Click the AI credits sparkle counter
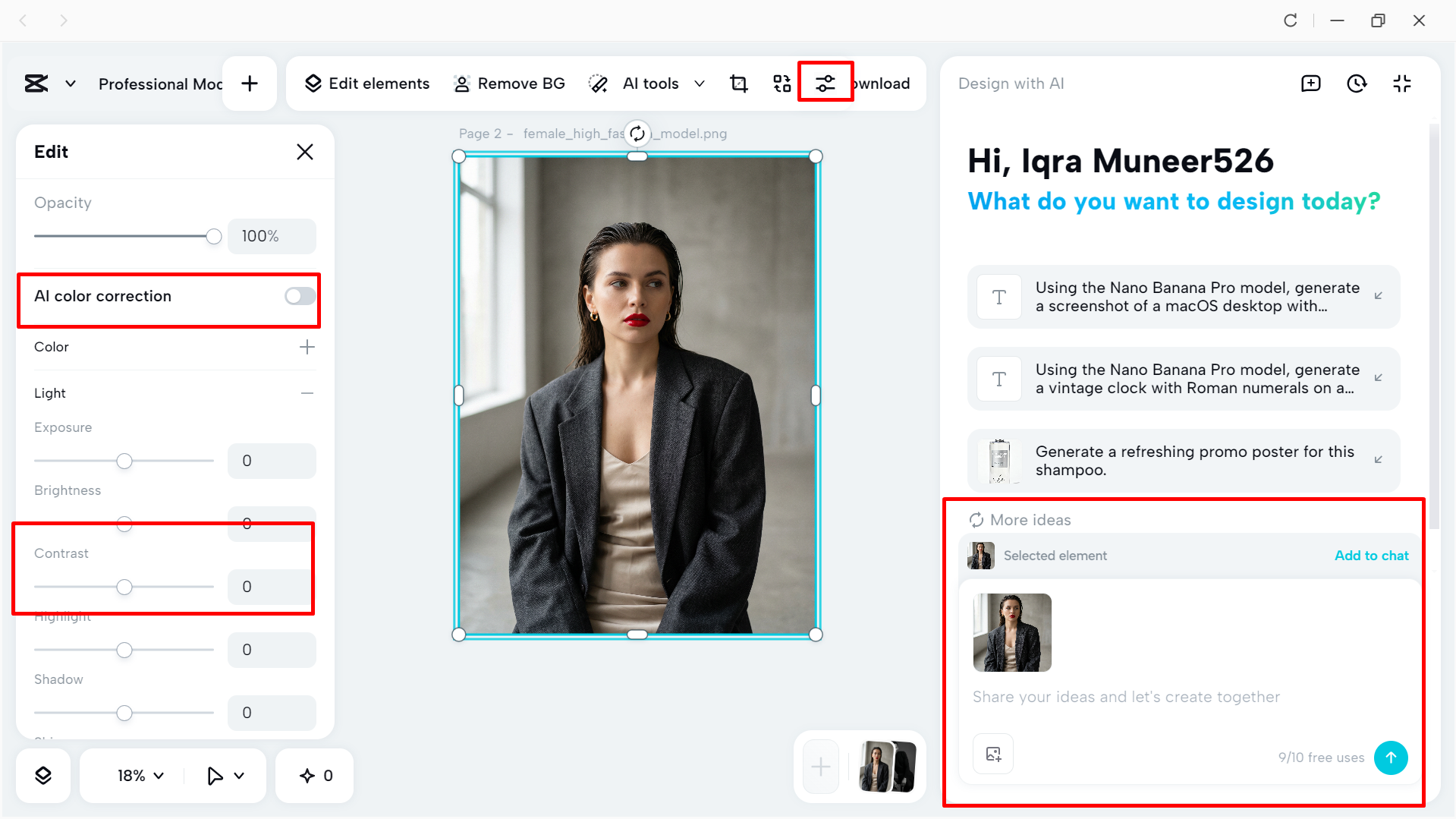 click(316, 776)
